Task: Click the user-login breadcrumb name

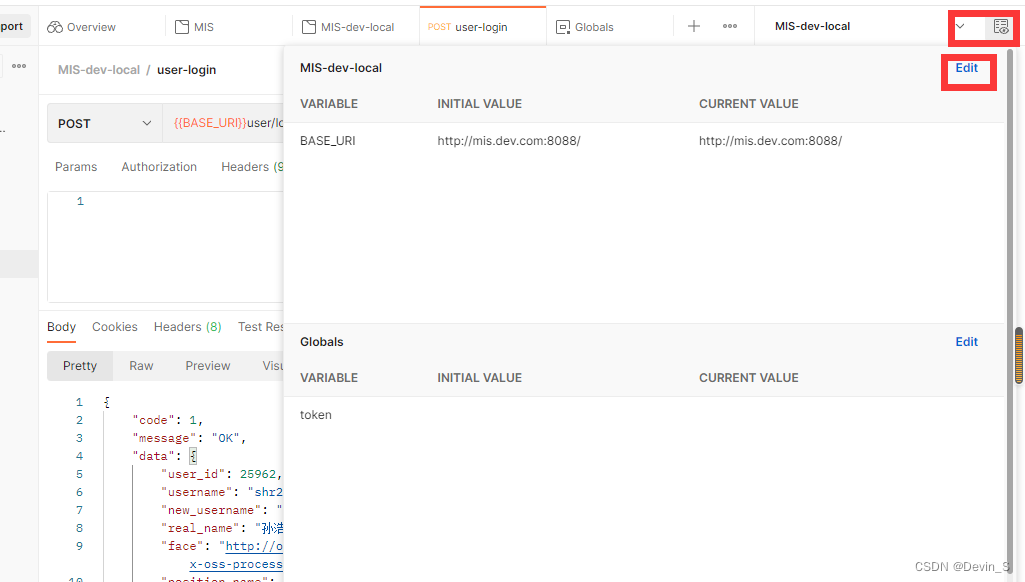Action: click(x=186, y=70)
